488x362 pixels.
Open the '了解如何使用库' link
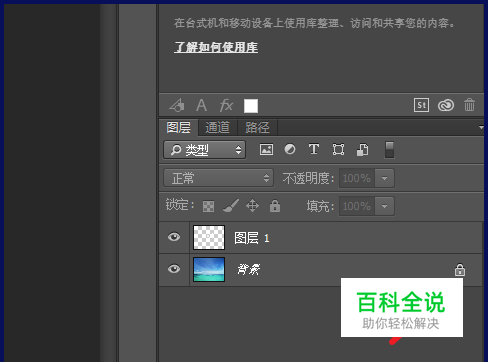pyautogui.click(x=216, y=47)
